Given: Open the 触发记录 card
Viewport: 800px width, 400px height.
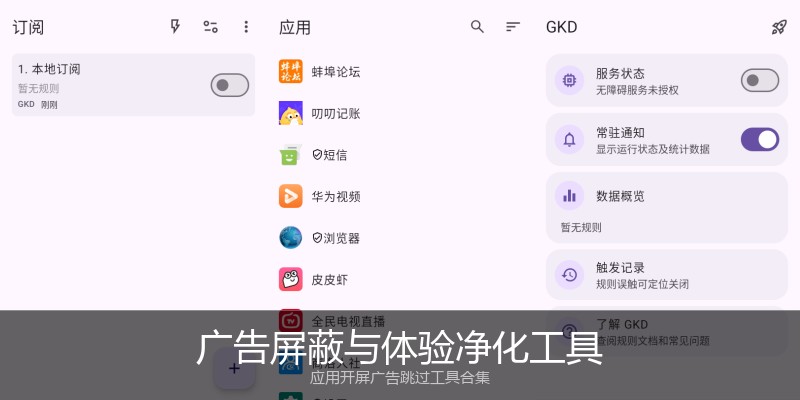Looking at the screenshot, I should click(667, 274).
